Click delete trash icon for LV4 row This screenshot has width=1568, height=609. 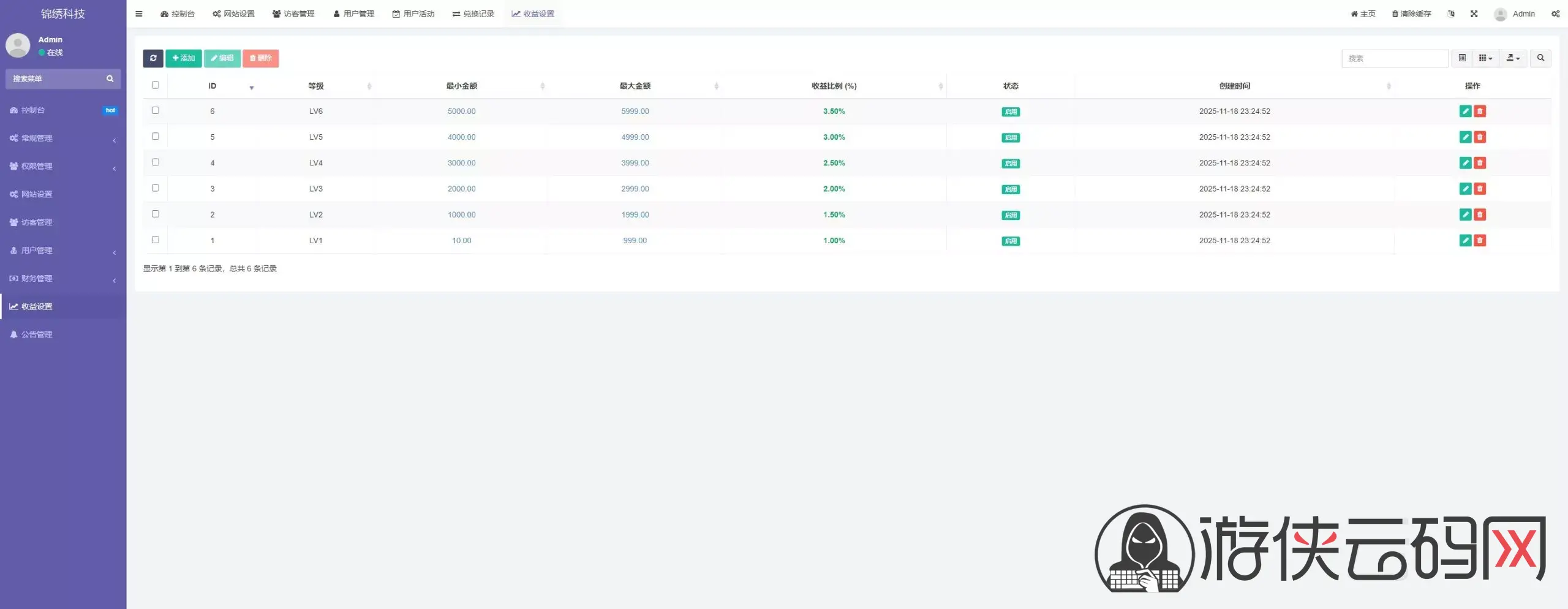coord(1480,163)
